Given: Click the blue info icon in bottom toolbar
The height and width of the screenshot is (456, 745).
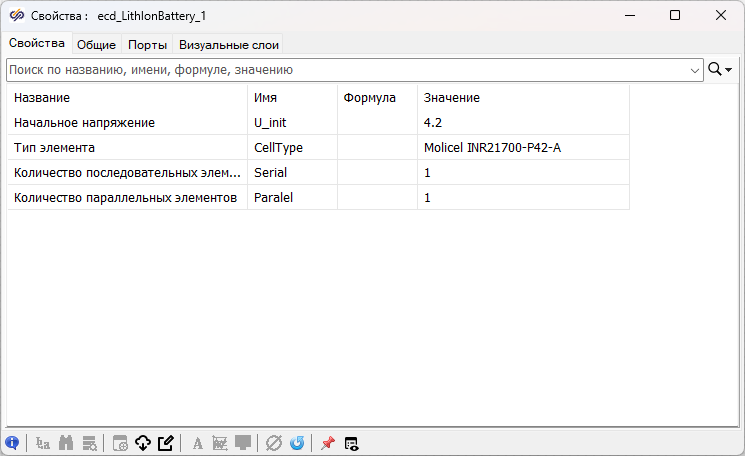Looking at the screenshot, I should pos(12,443).
